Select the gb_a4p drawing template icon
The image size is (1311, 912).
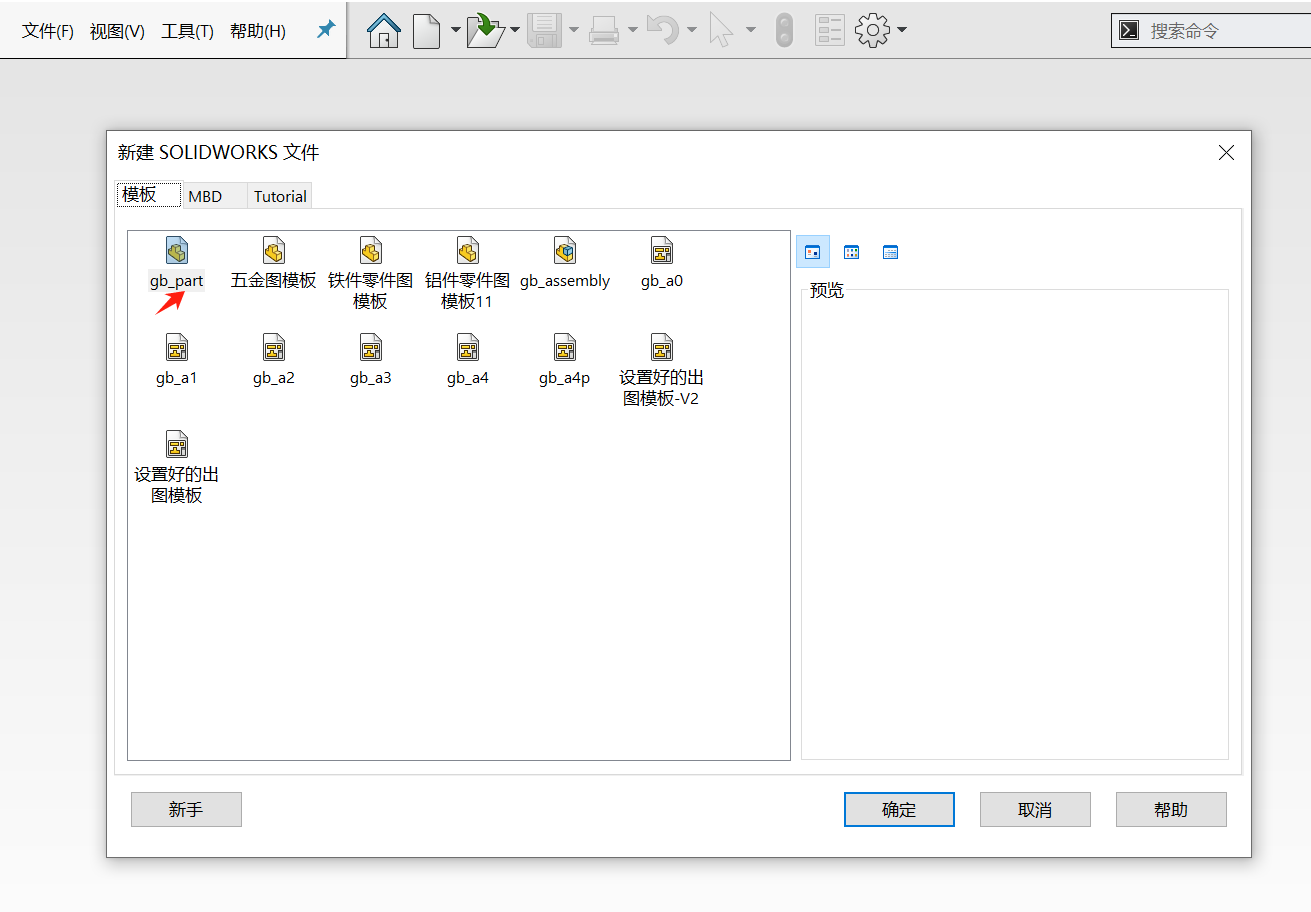click(564, 347)
